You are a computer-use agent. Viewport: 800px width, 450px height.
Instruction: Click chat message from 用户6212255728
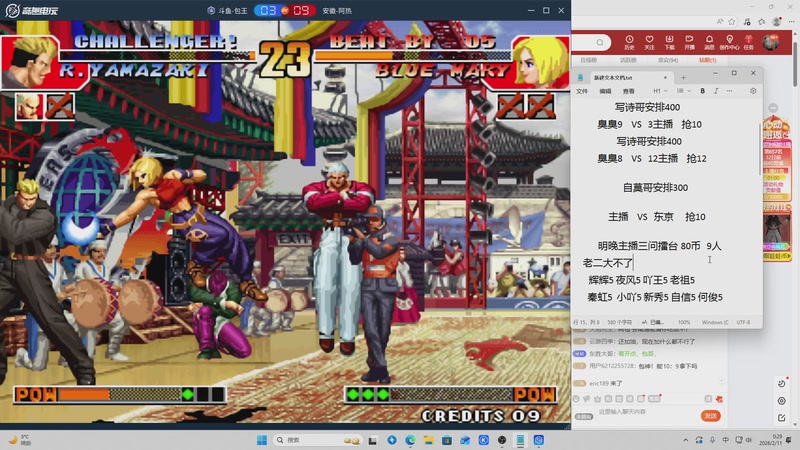(x=637, y=366)
